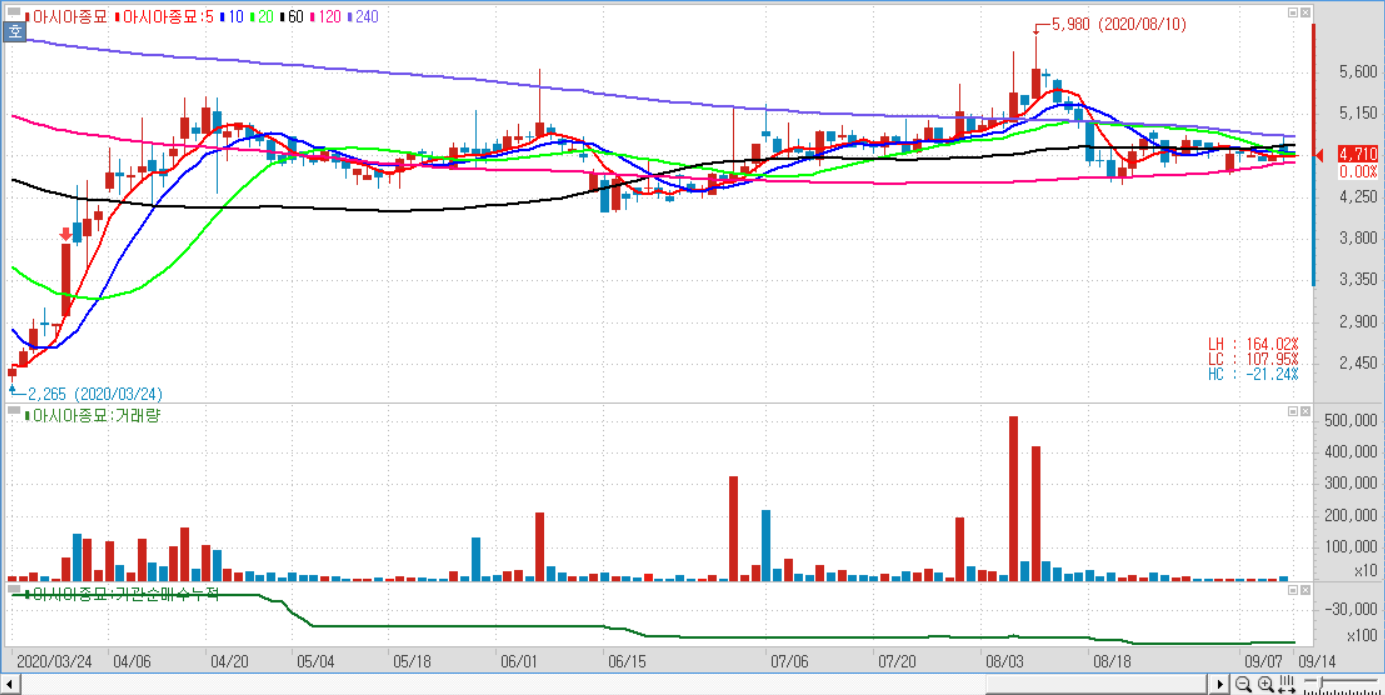This screenshot has width=1385, height=695.
Task: Select the 아시아종묘 price series legend label
Action: tap(66, 17)
